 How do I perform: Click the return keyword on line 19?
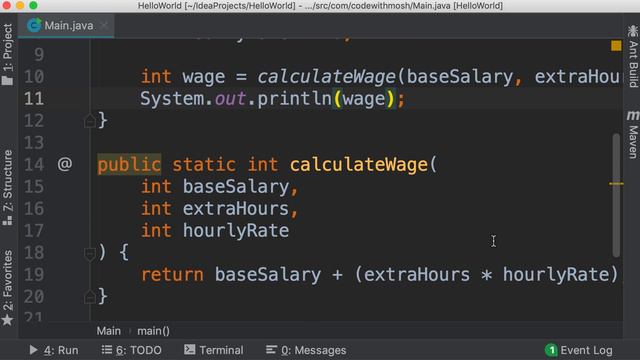coord(172,275)
